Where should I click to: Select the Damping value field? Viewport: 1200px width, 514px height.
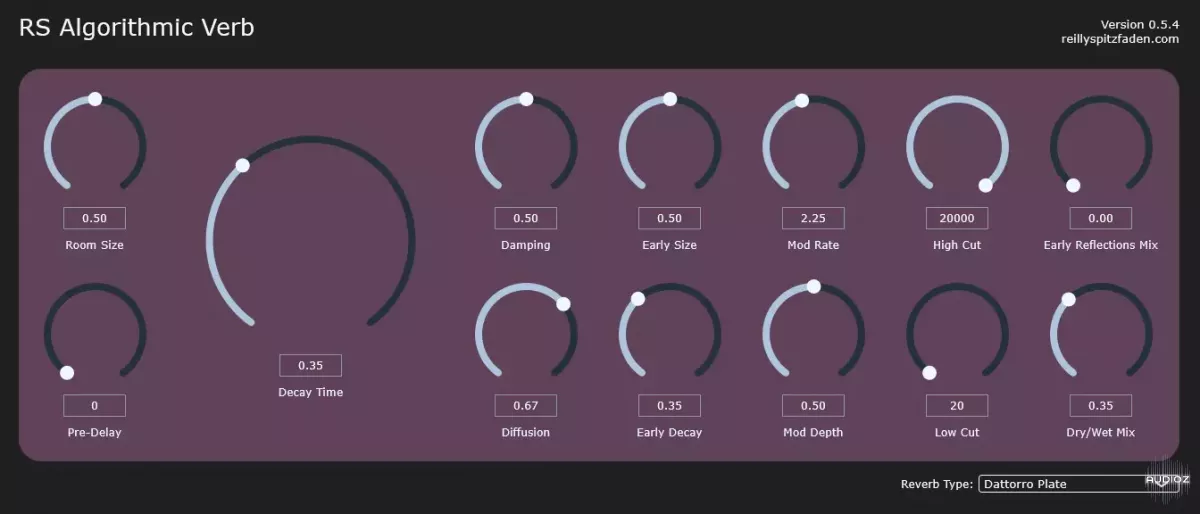point(525,218)
